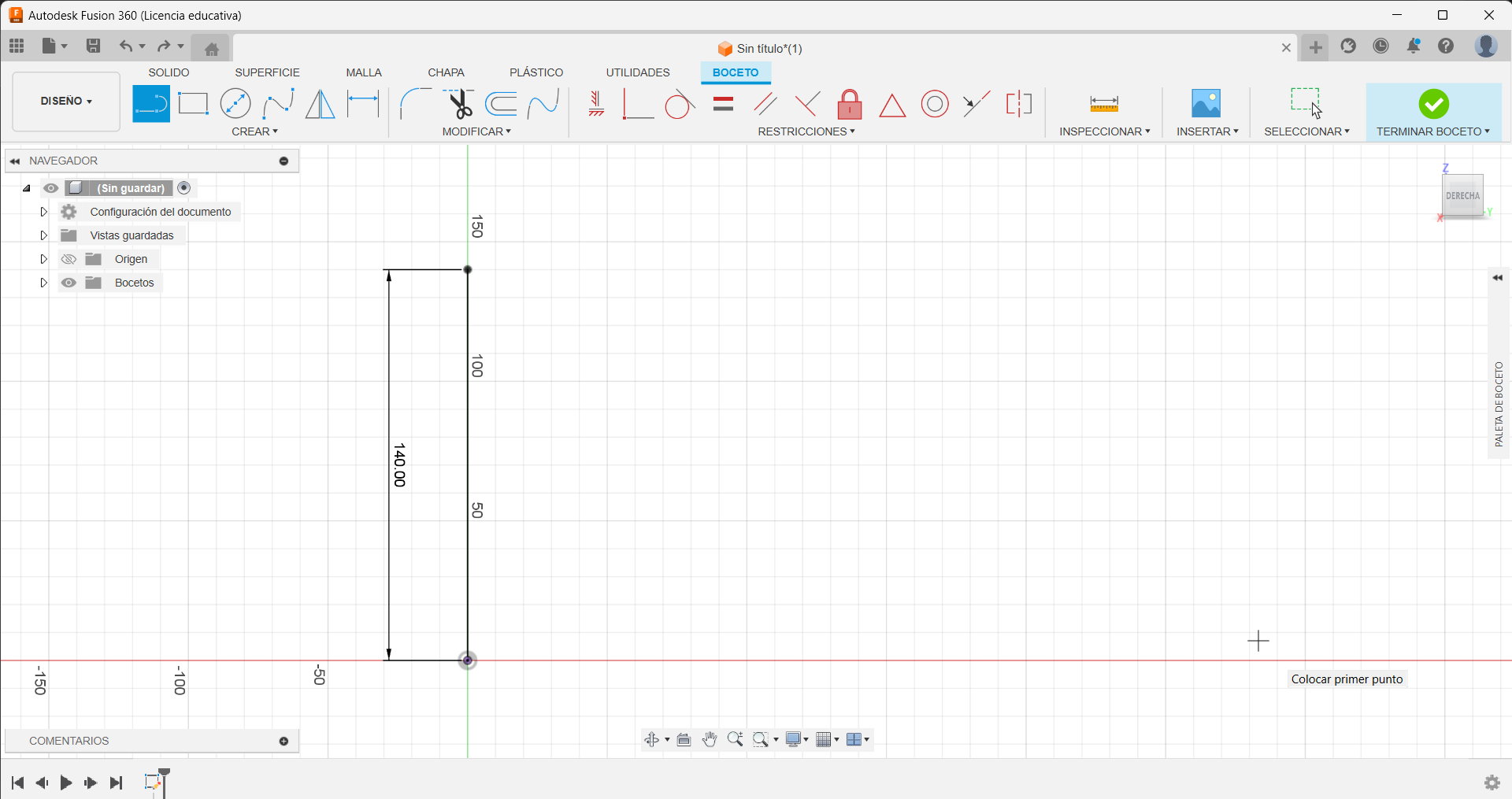Select the Fillet tool
This screenshot has height=799, width=1512.
click(x=415, y=104)
